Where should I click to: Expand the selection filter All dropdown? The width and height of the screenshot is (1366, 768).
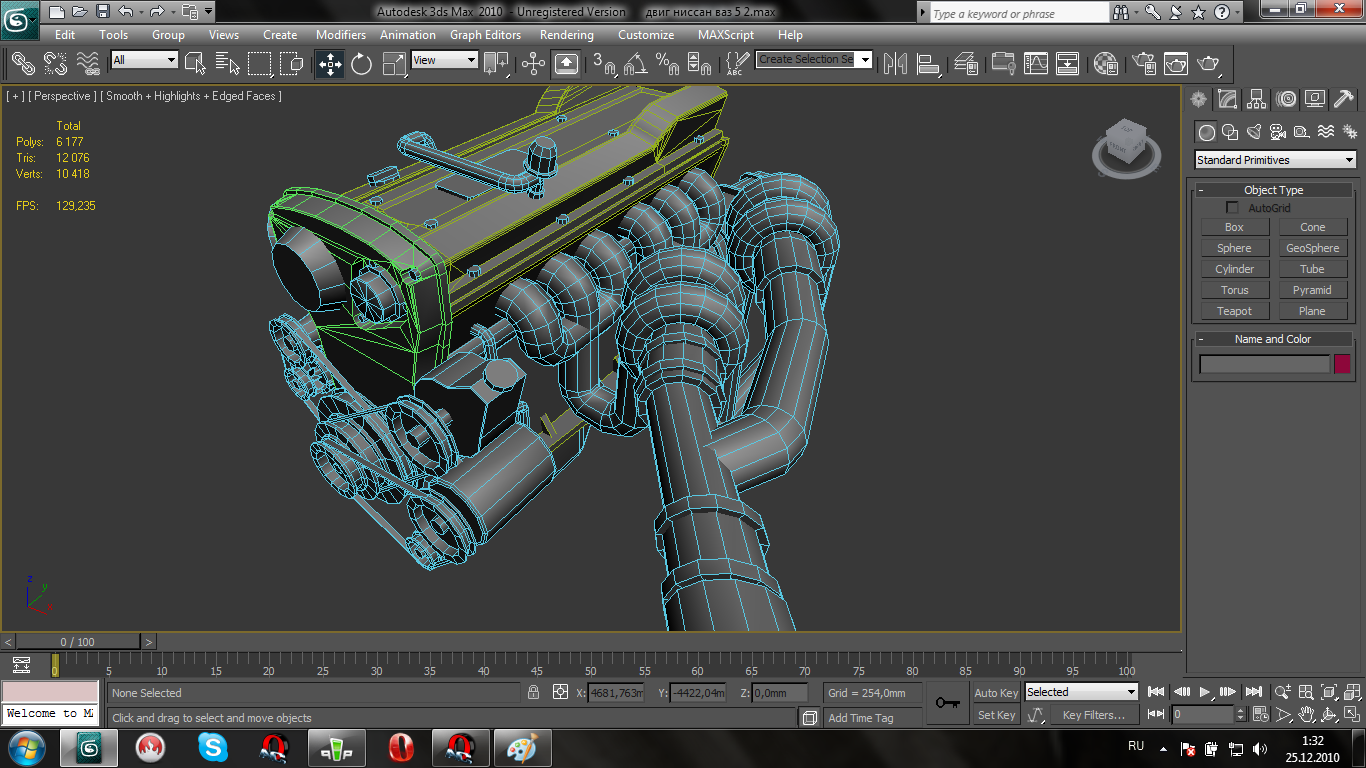coord(144,60)
